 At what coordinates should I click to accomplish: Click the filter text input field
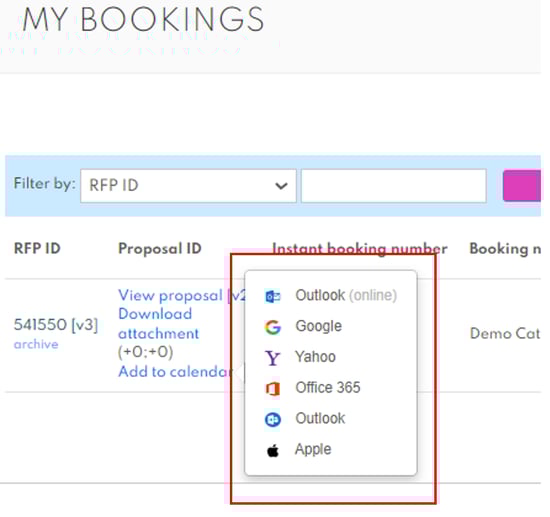point(394,186)
